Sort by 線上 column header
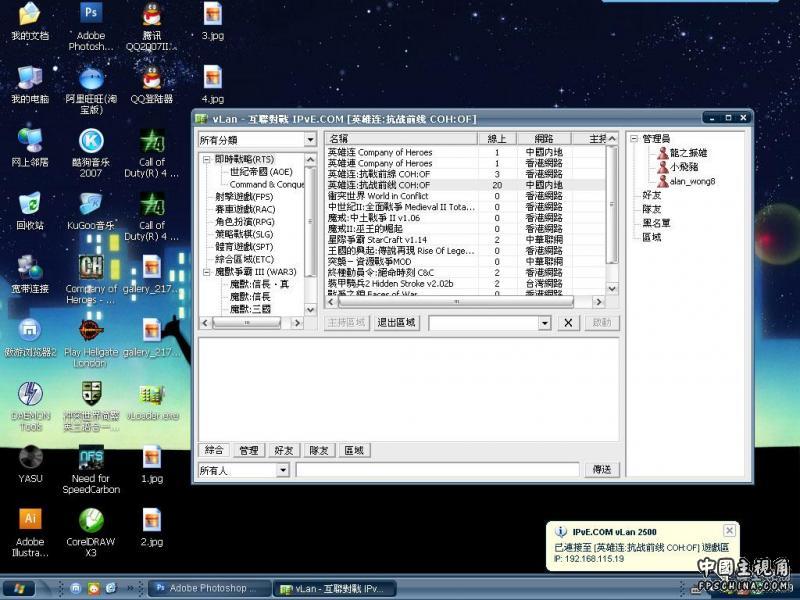800x600 pixels. click(x=497, y=138)
